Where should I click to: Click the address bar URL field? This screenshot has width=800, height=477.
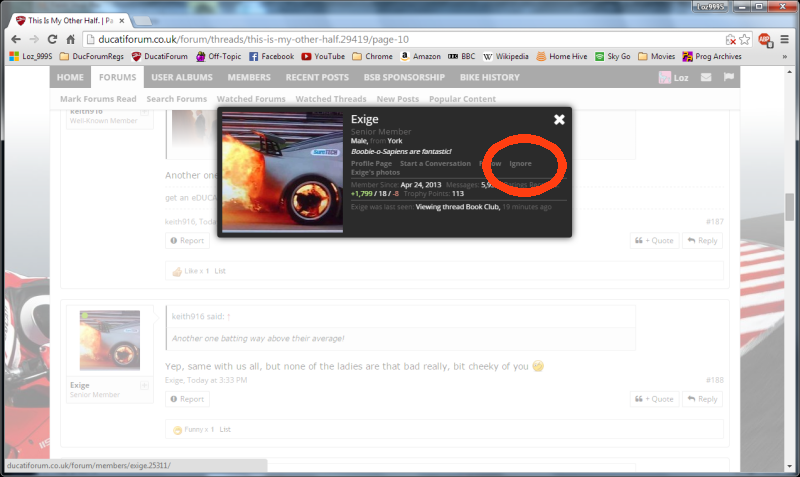click(x=400, y=39)
